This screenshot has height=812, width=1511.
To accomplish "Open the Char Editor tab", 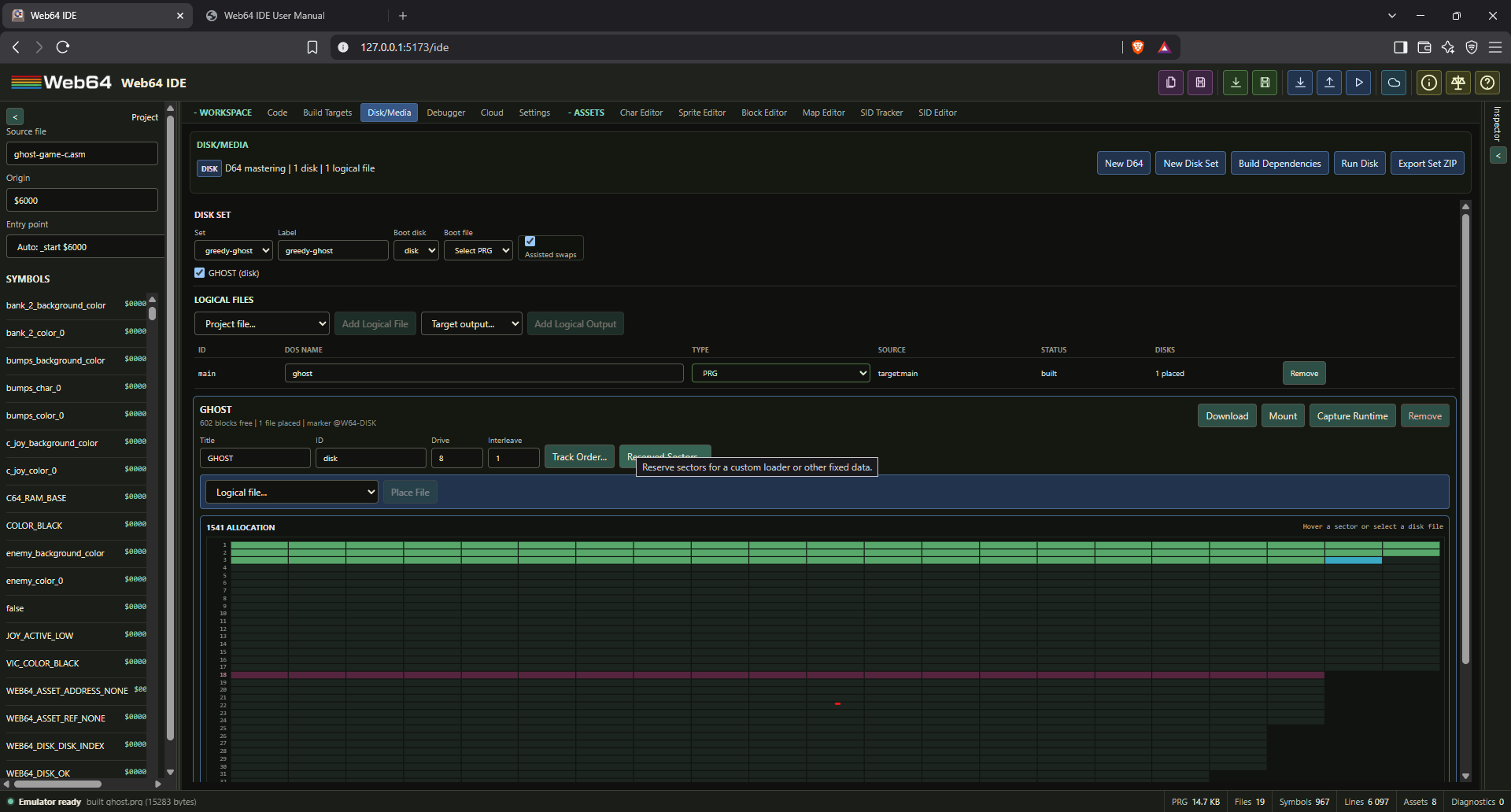I will coord(641,113).
